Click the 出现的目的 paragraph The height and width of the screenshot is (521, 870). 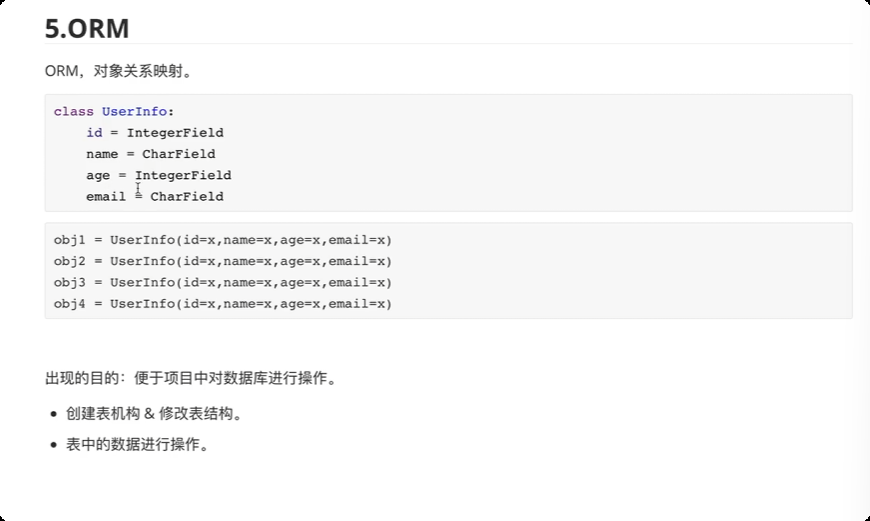(191, 378)
